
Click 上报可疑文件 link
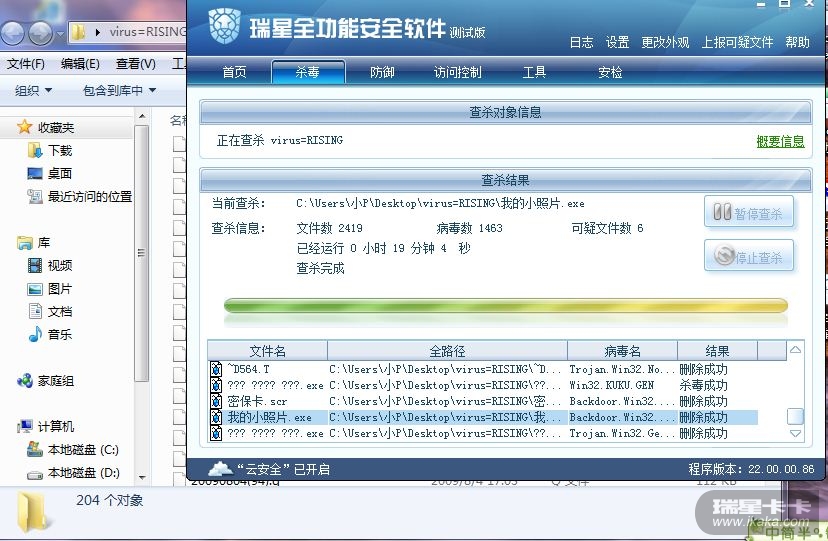pyautogui.click(x=737, y=42)
